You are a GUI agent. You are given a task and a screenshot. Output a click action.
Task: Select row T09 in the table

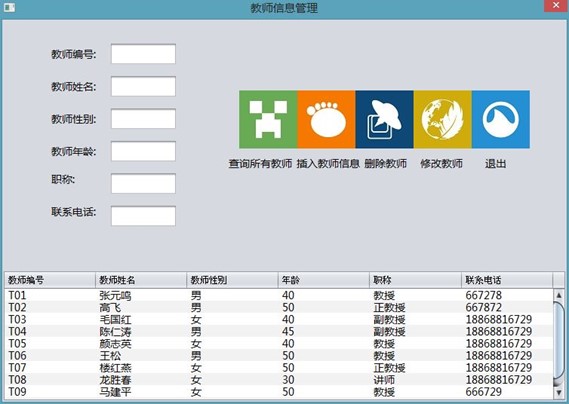(279, 392)
